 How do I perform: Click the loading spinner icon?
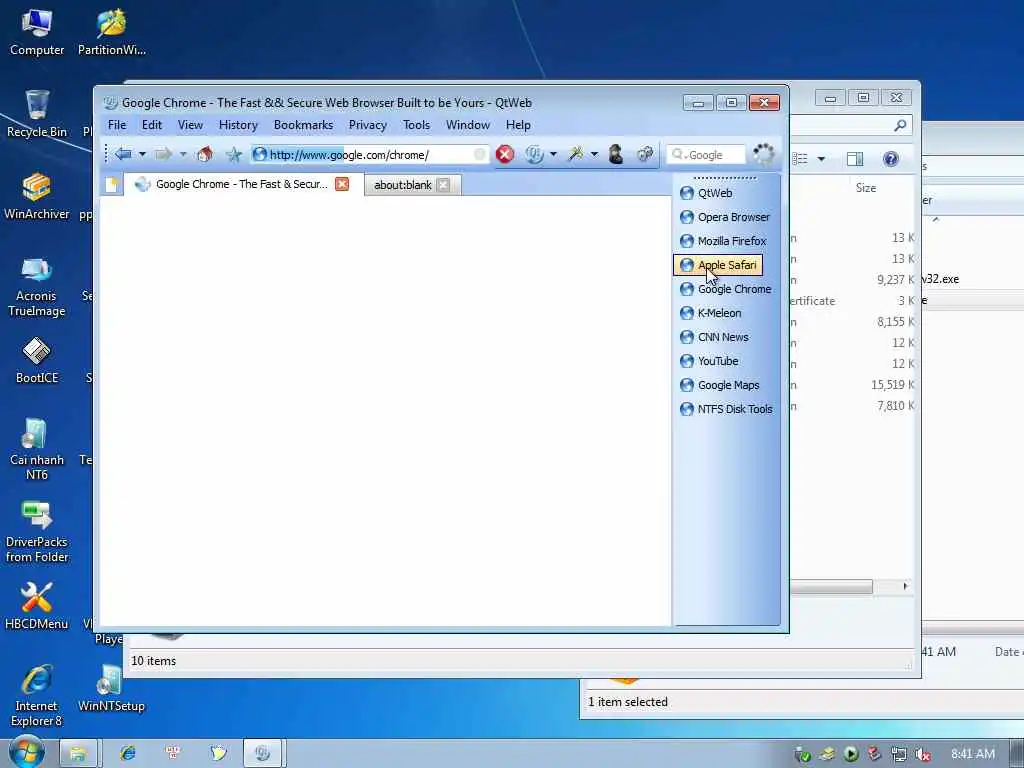point(763,154)
